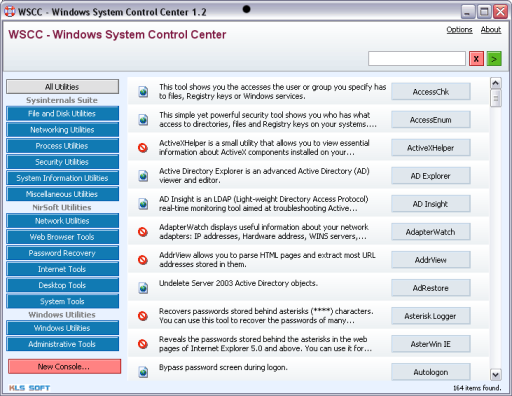Click the web icon beside AccessChk description

click(143, 92)
